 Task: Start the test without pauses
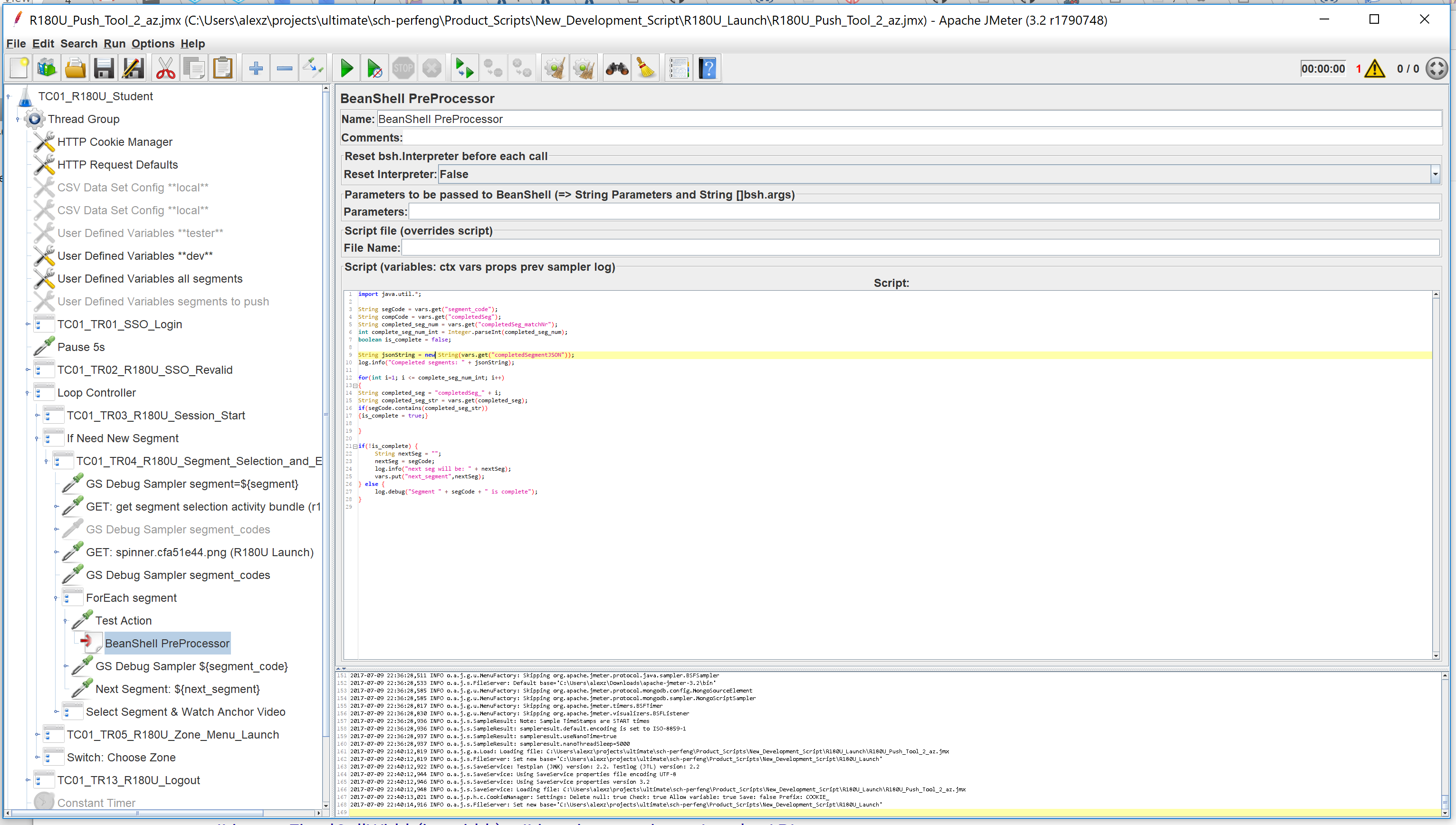pos(374,67)
